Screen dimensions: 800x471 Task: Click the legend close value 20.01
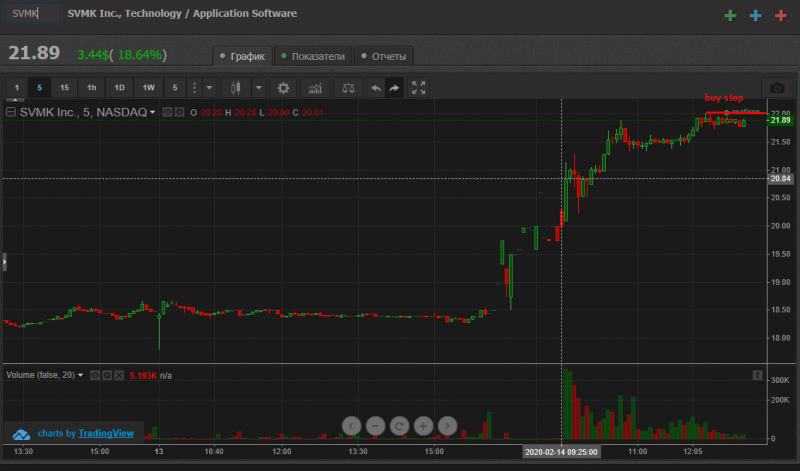[312, 113]
